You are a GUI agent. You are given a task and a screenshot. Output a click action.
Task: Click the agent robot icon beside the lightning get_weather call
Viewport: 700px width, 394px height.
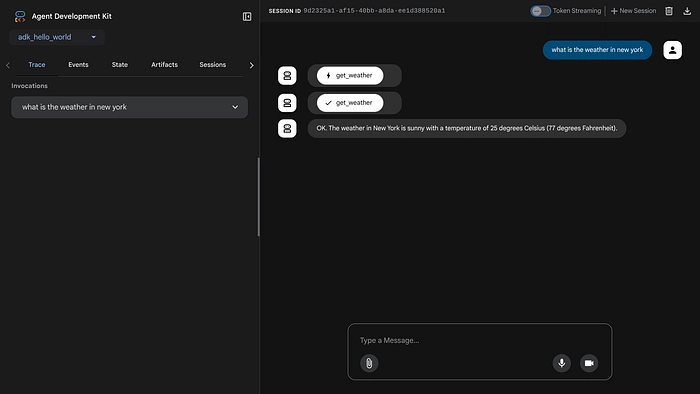[287, 75]
